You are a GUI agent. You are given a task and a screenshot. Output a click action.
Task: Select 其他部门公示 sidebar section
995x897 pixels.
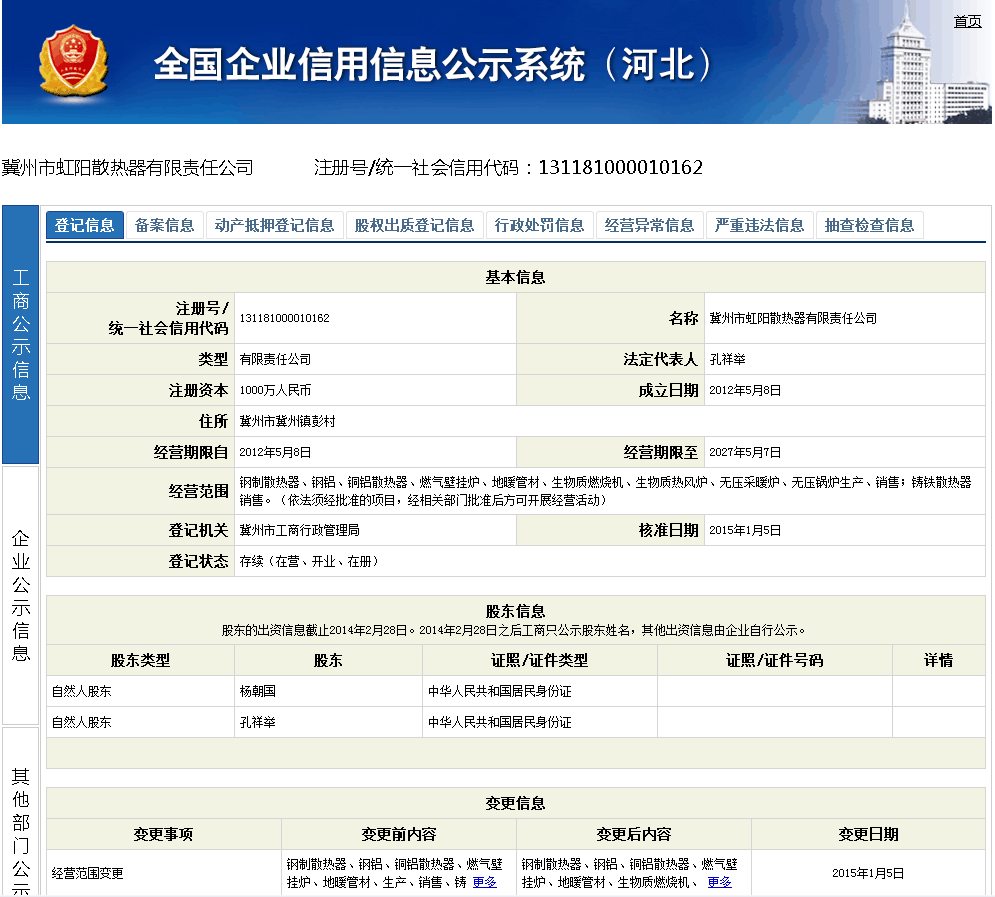click(21, 813)
